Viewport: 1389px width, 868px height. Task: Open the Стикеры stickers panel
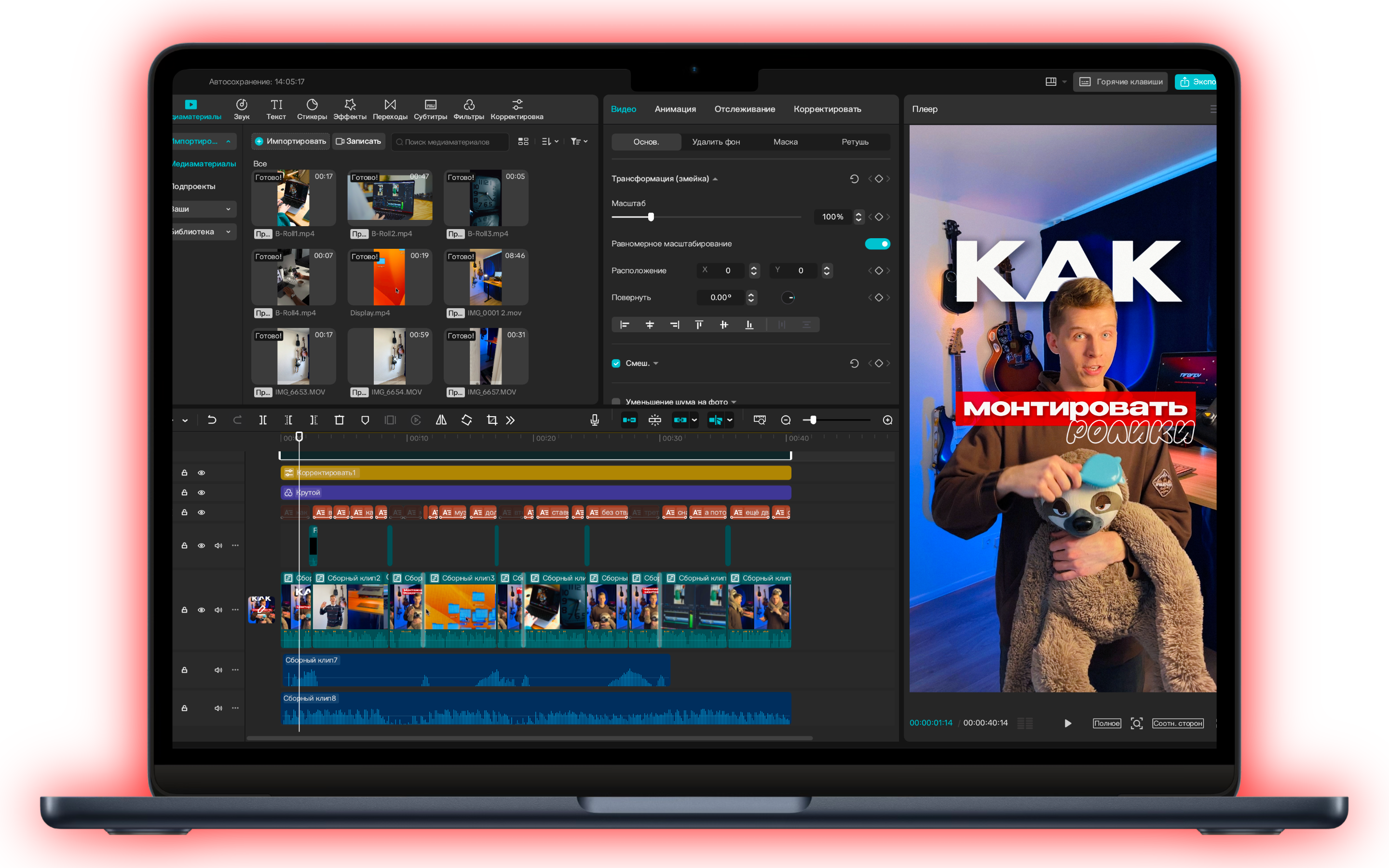(x=312, y=109)
